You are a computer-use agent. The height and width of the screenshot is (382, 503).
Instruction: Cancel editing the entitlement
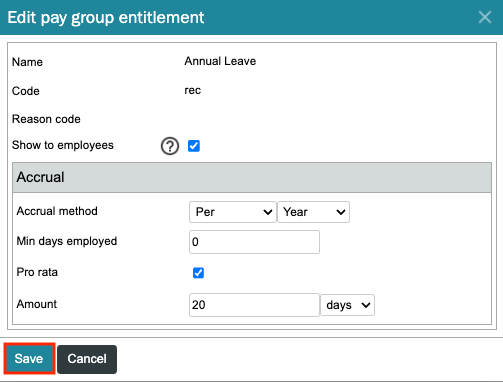[87, 359]
